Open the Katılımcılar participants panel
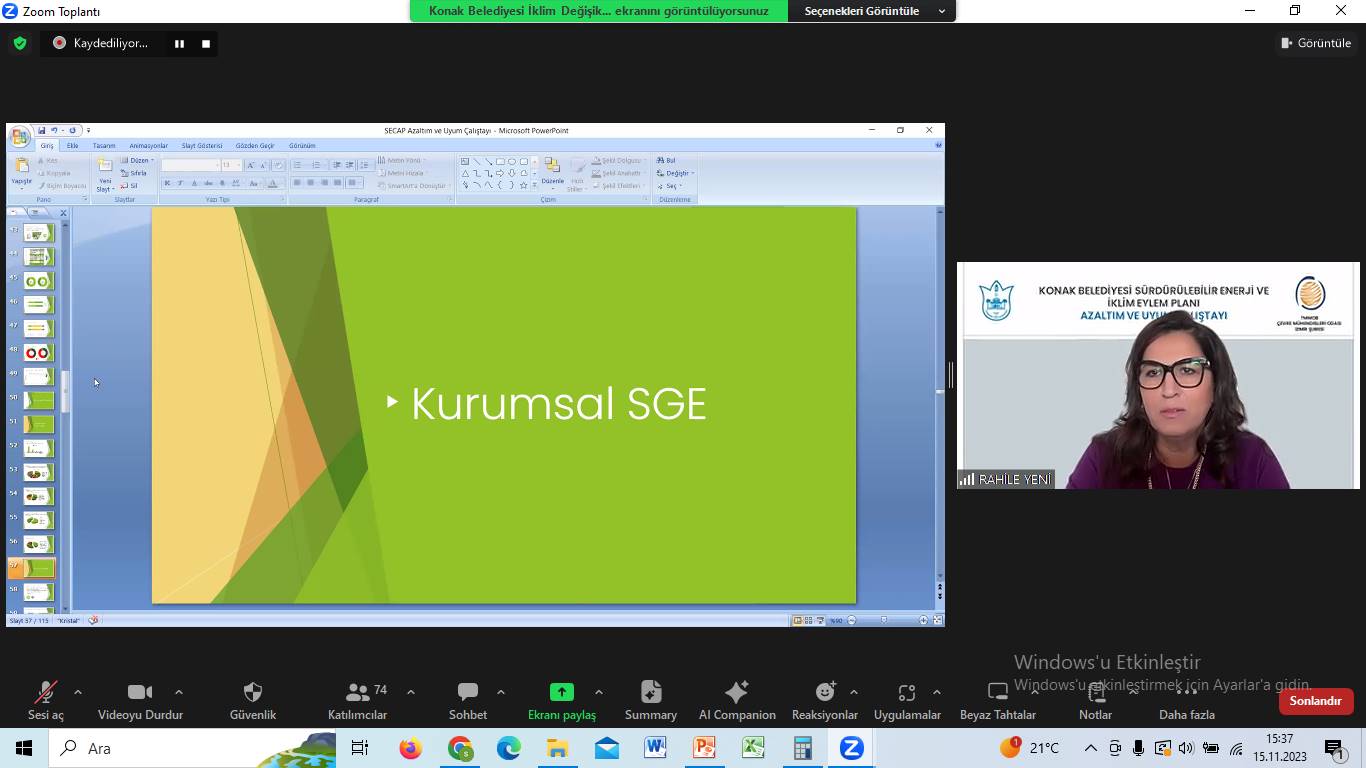The height and width of the screenshot is (768, 1366). point(357,693)
